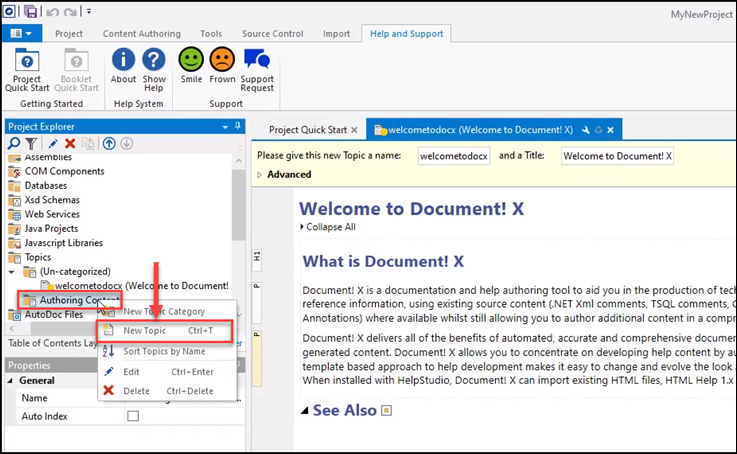Click the filter icon in Project Explorer
This screenshot has height=454, width=737.
31,144
